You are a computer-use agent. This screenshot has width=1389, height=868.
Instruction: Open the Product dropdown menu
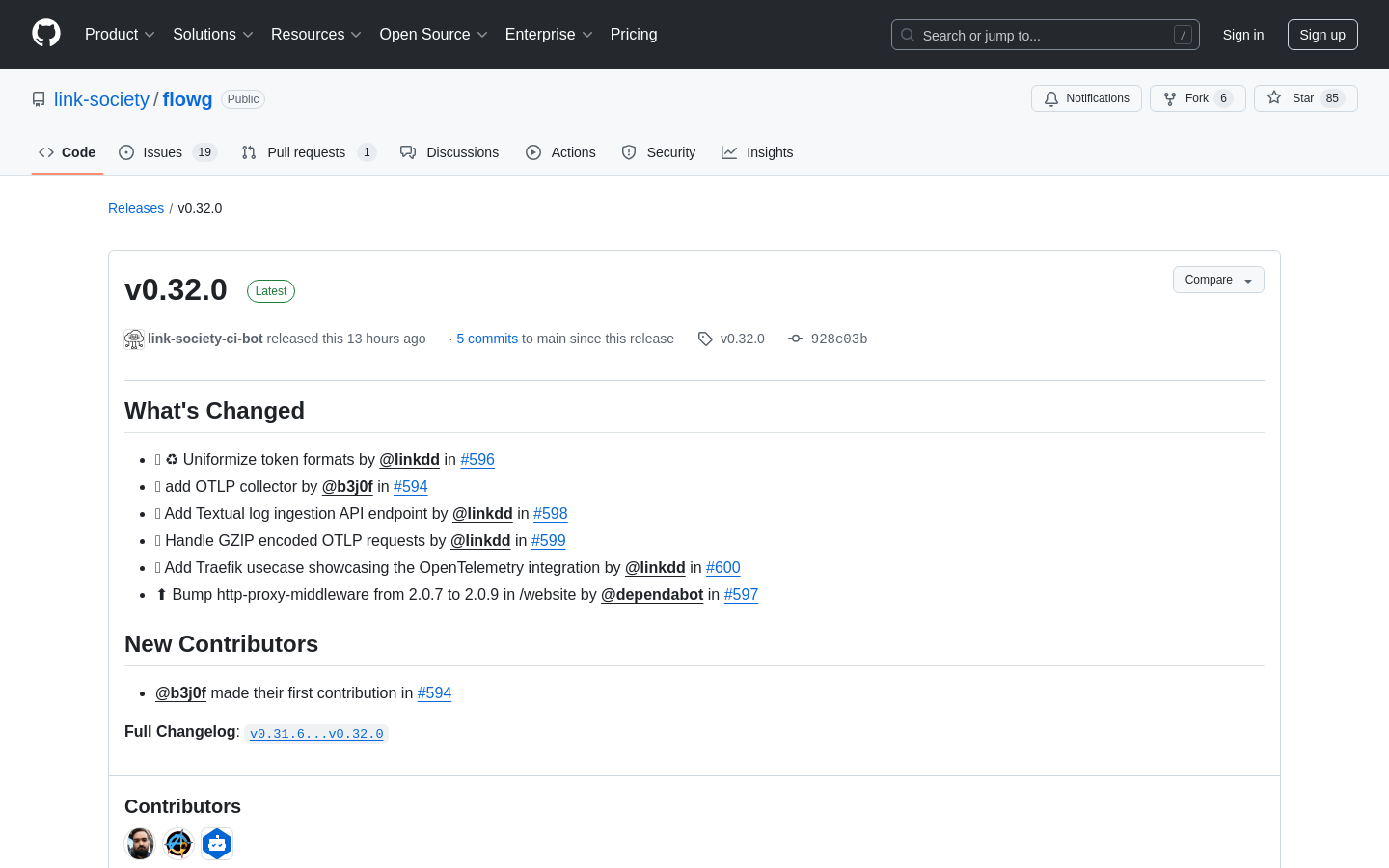(x=120, y=35)
